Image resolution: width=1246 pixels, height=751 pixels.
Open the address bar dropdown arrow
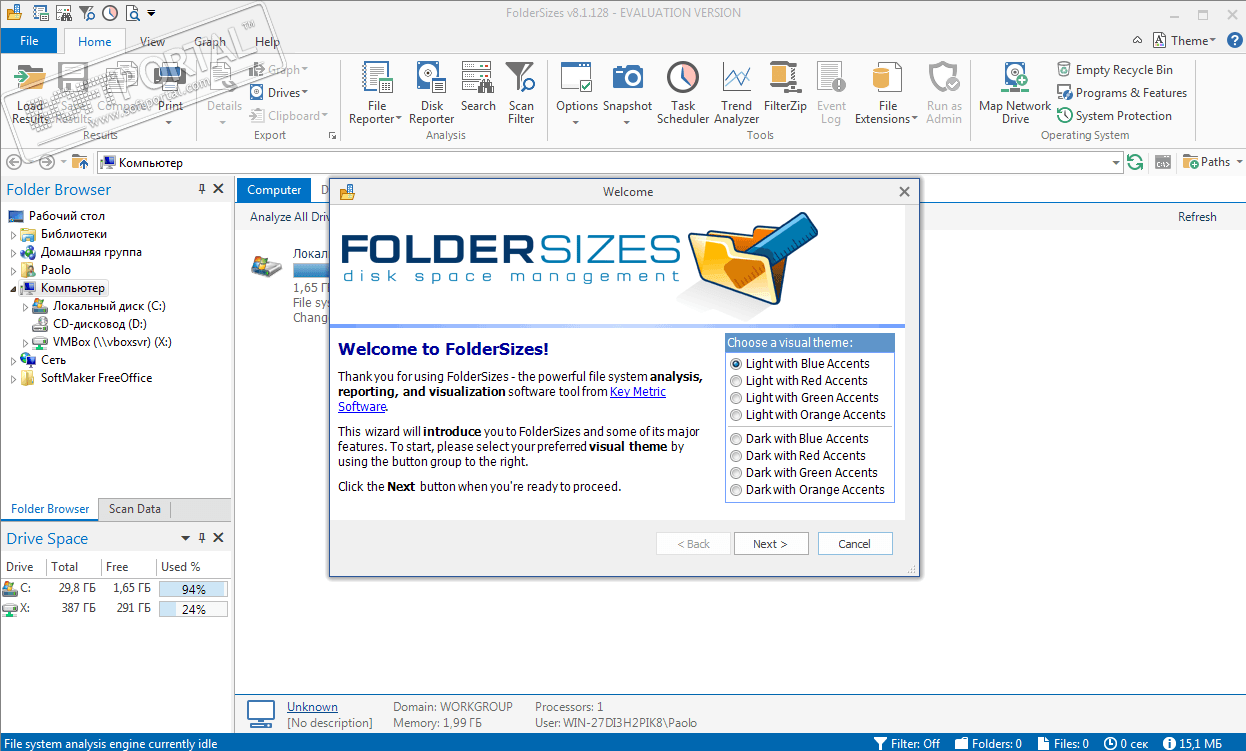coord(1116,163)
